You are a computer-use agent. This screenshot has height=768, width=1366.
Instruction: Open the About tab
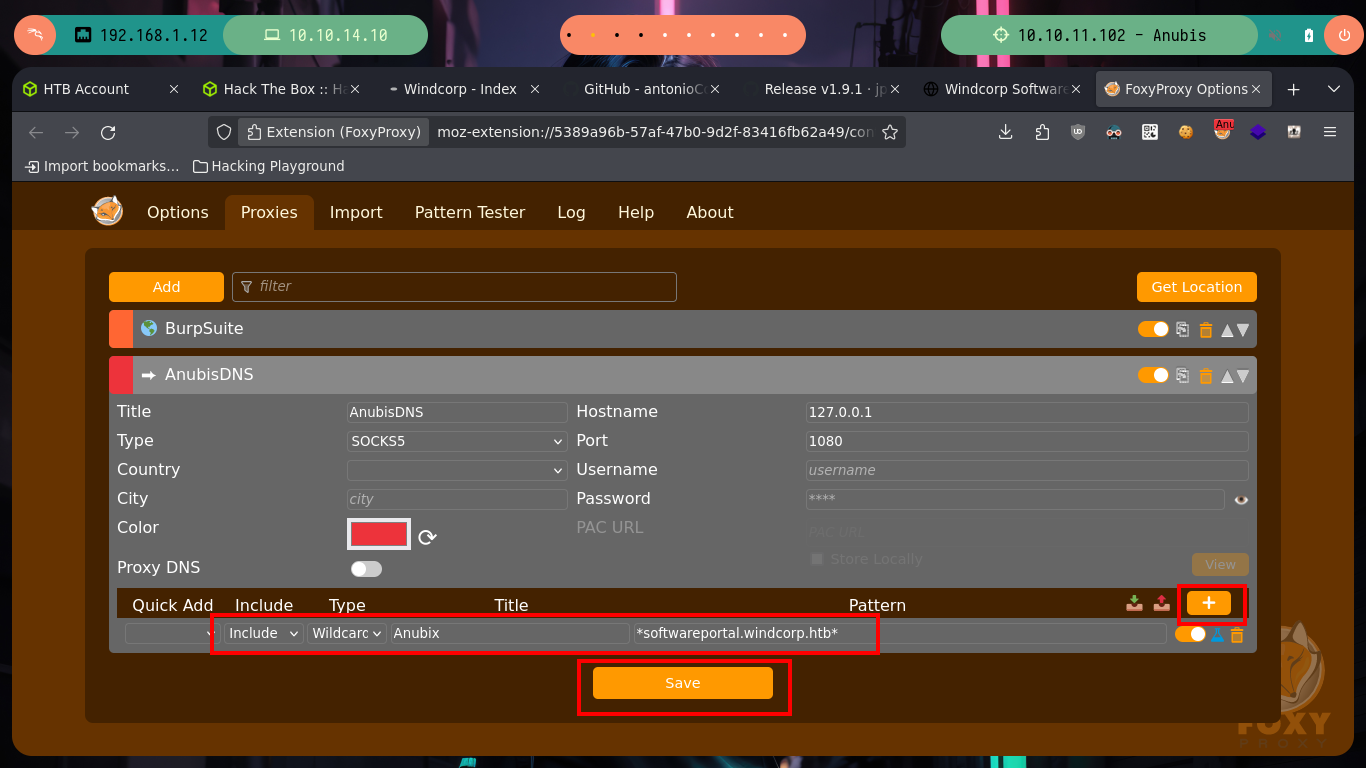pos(710,212)
